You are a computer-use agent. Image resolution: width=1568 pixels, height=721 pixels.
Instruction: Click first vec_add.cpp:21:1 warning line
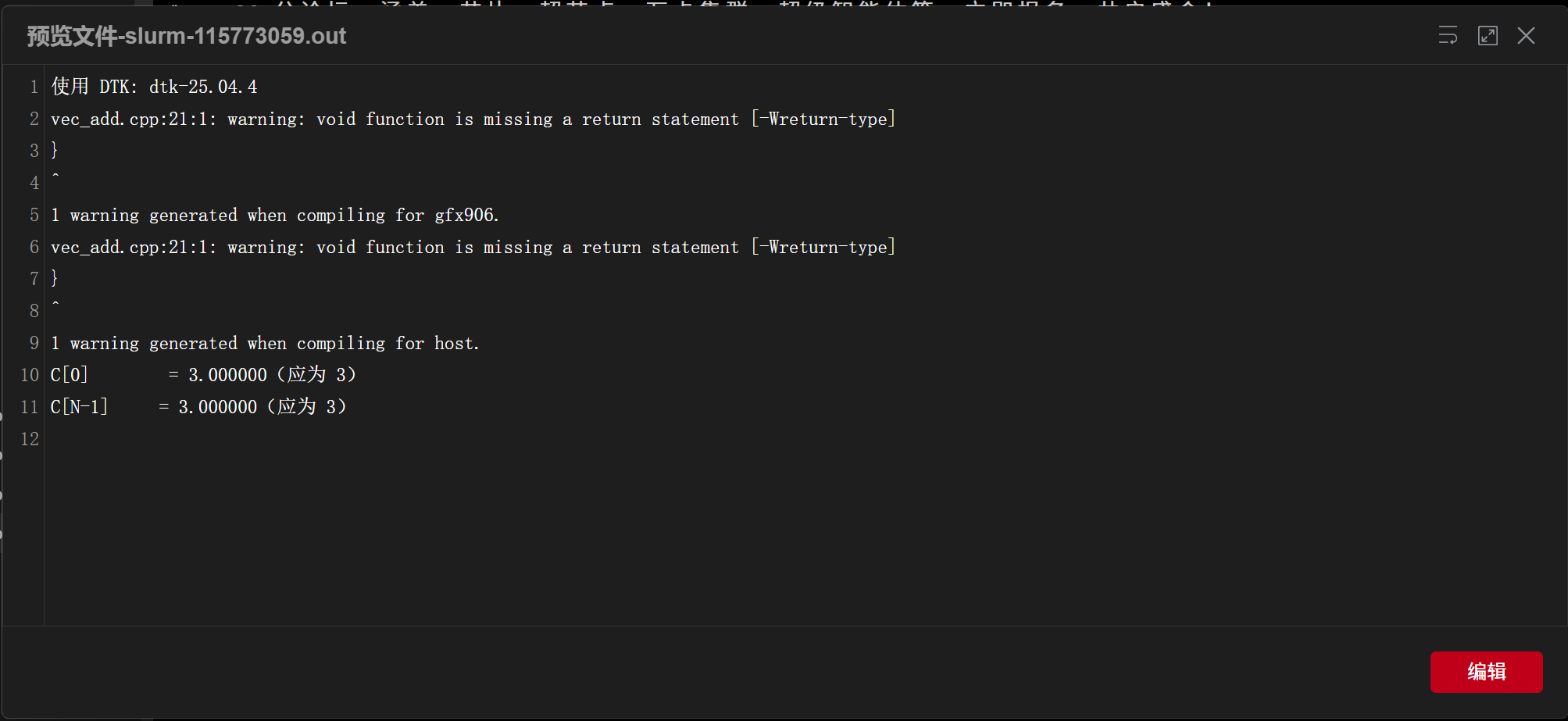click(473, 119)
